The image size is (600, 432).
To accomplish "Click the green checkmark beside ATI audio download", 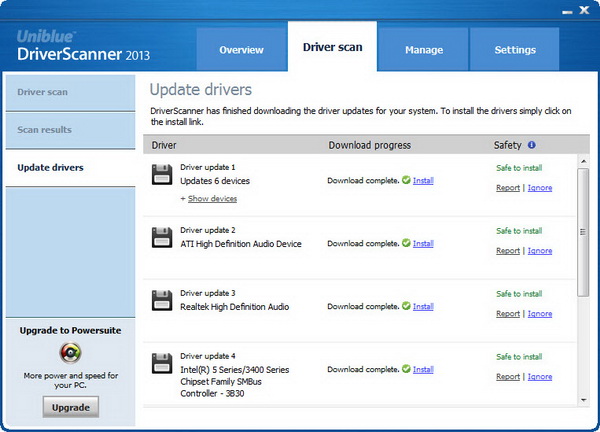I will coord(406,243).
